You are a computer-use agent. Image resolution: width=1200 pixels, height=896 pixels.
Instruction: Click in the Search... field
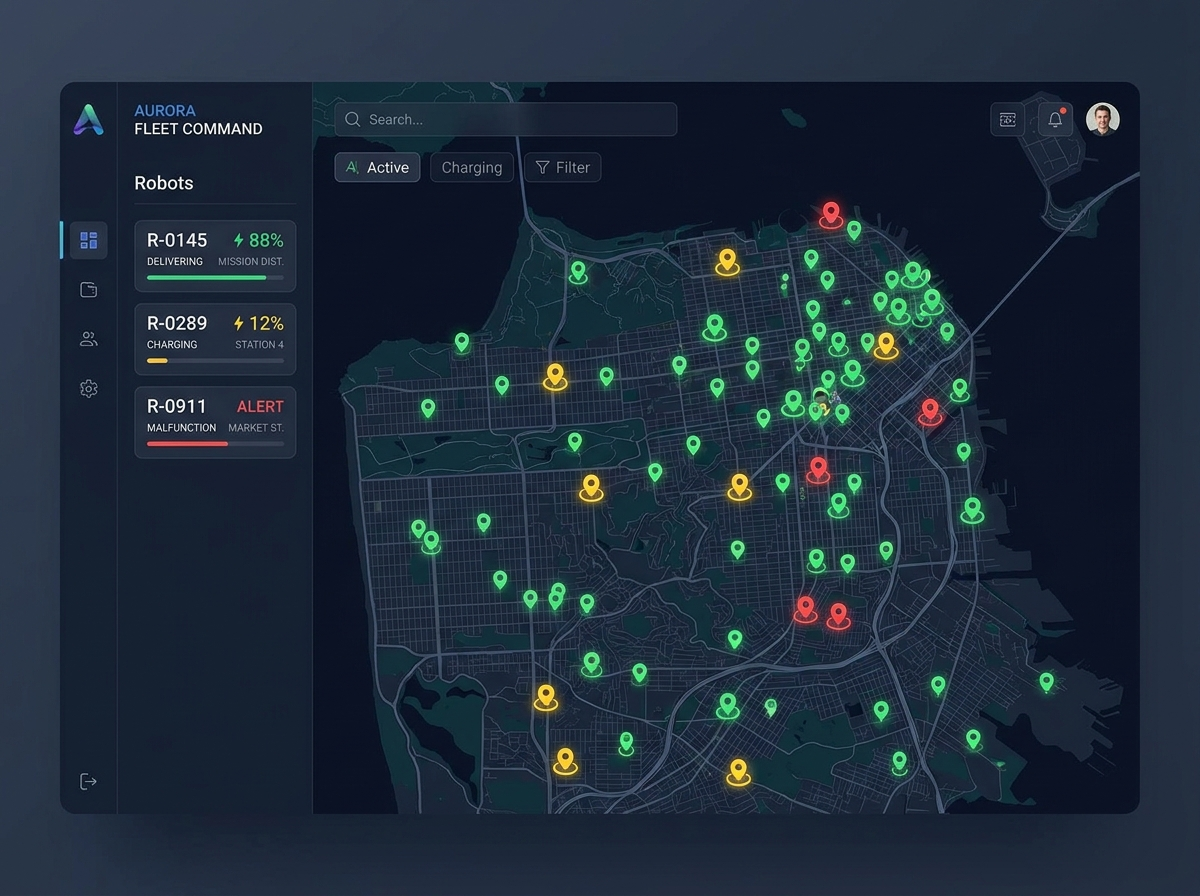click(506, 119)
